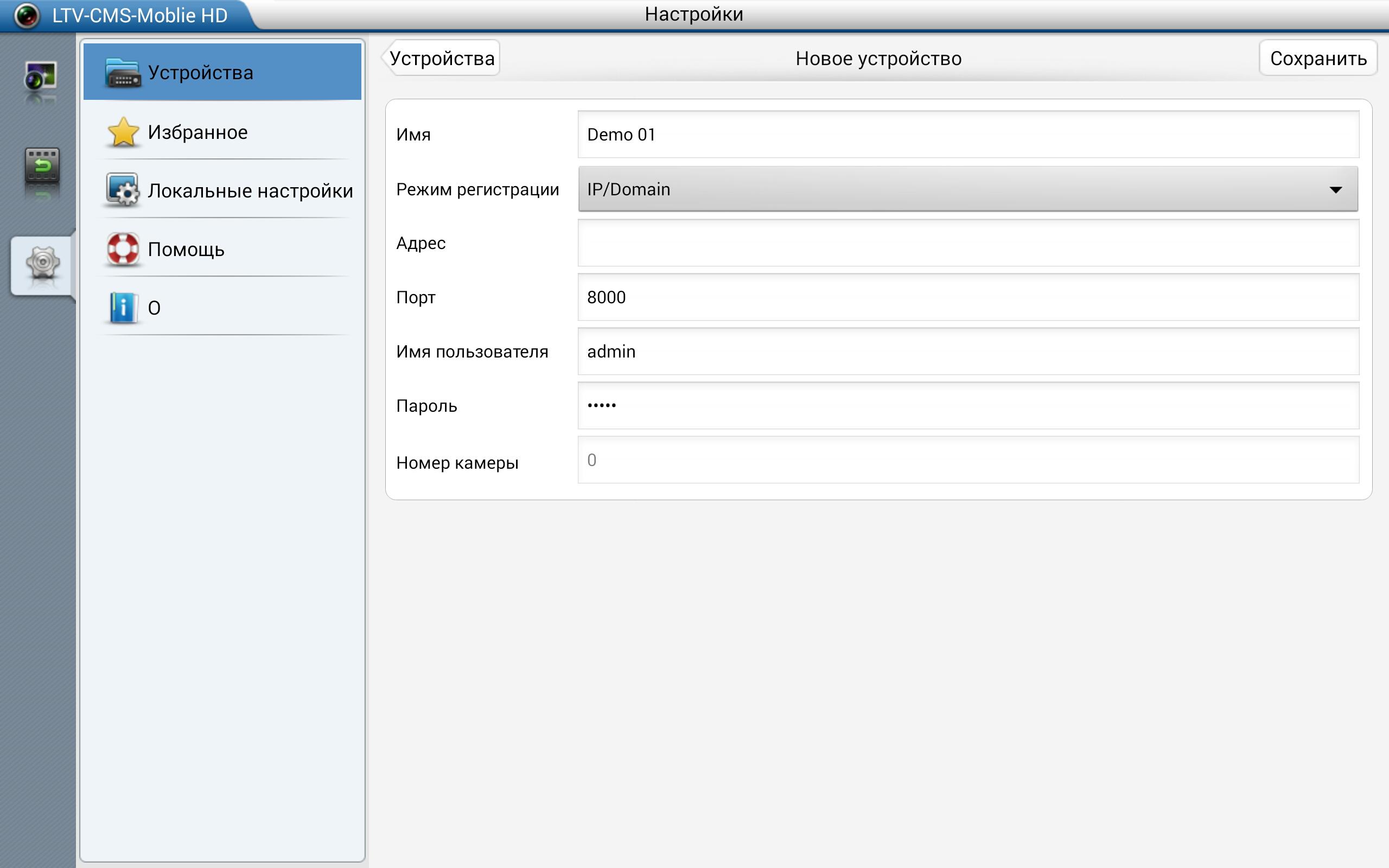The image size is (1389, 868).
Task: Open the Помощь section
Action: (x=186, y=249)
